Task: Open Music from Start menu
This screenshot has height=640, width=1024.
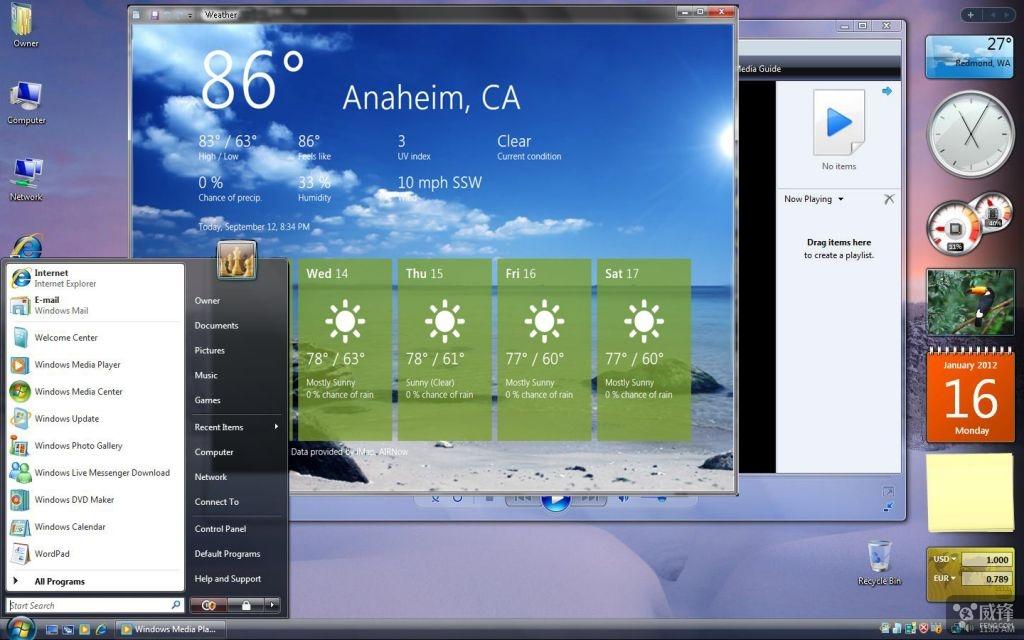Action: (206, 376)
